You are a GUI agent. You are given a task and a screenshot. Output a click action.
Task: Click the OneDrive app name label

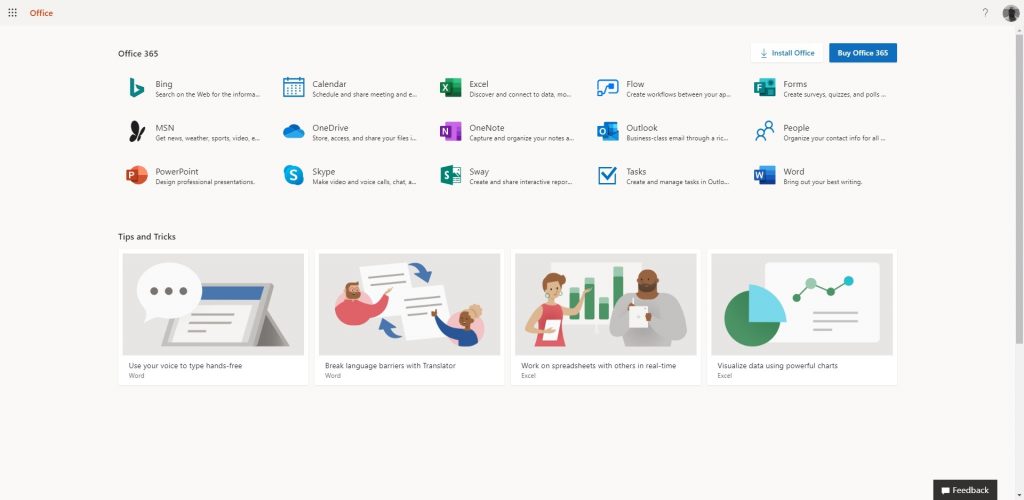coord(330,127)
